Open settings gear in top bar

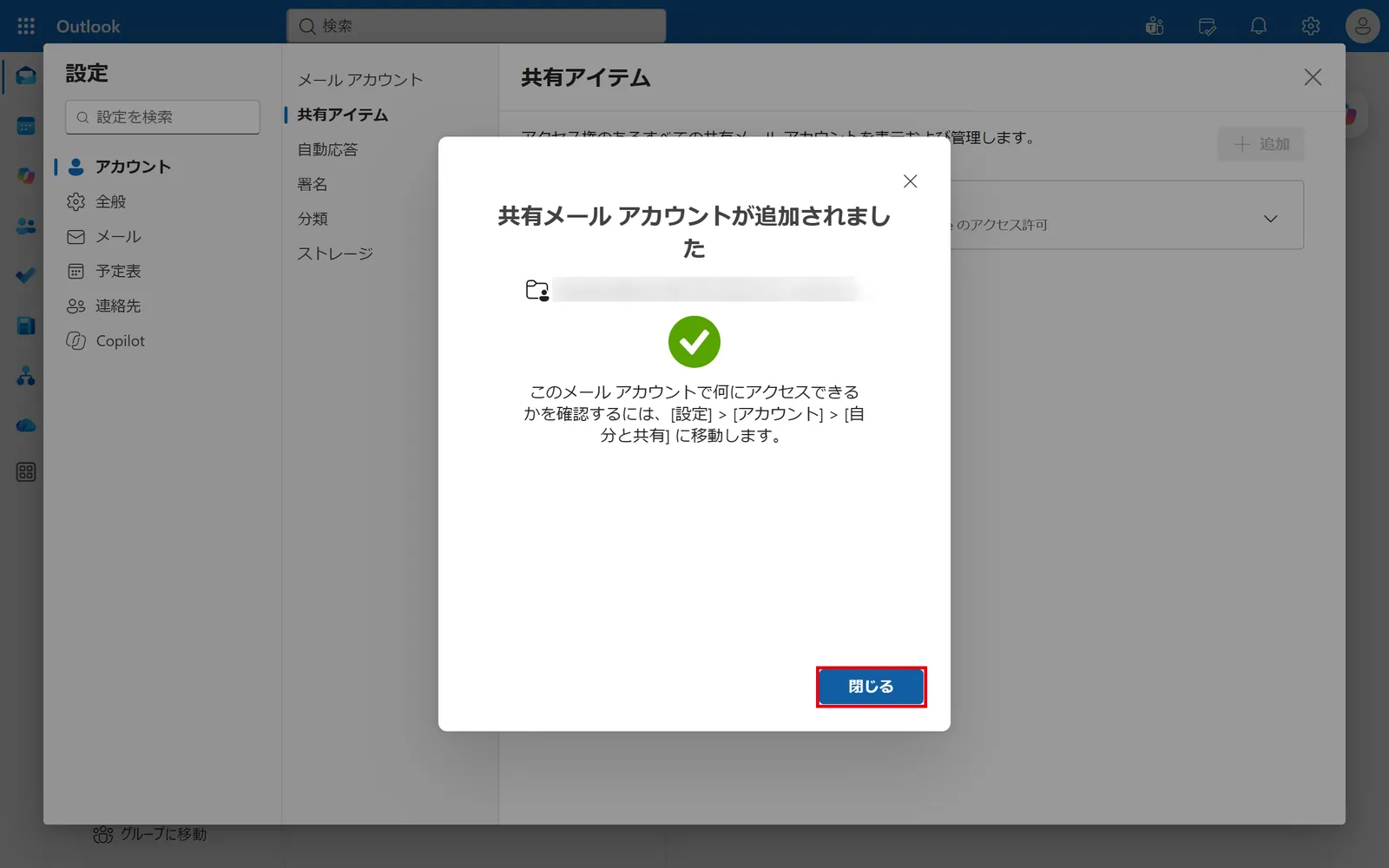1311,26
